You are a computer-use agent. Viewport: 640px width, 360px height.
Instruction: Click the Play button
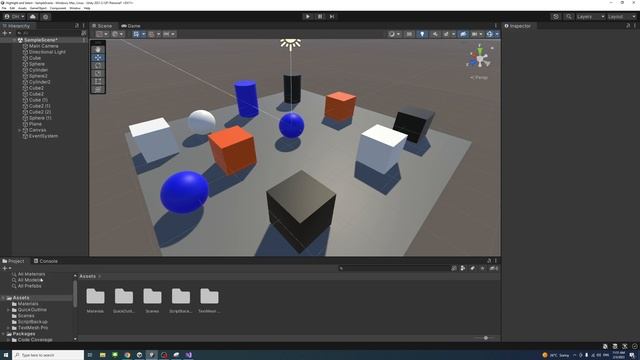(x=308, y=17)
